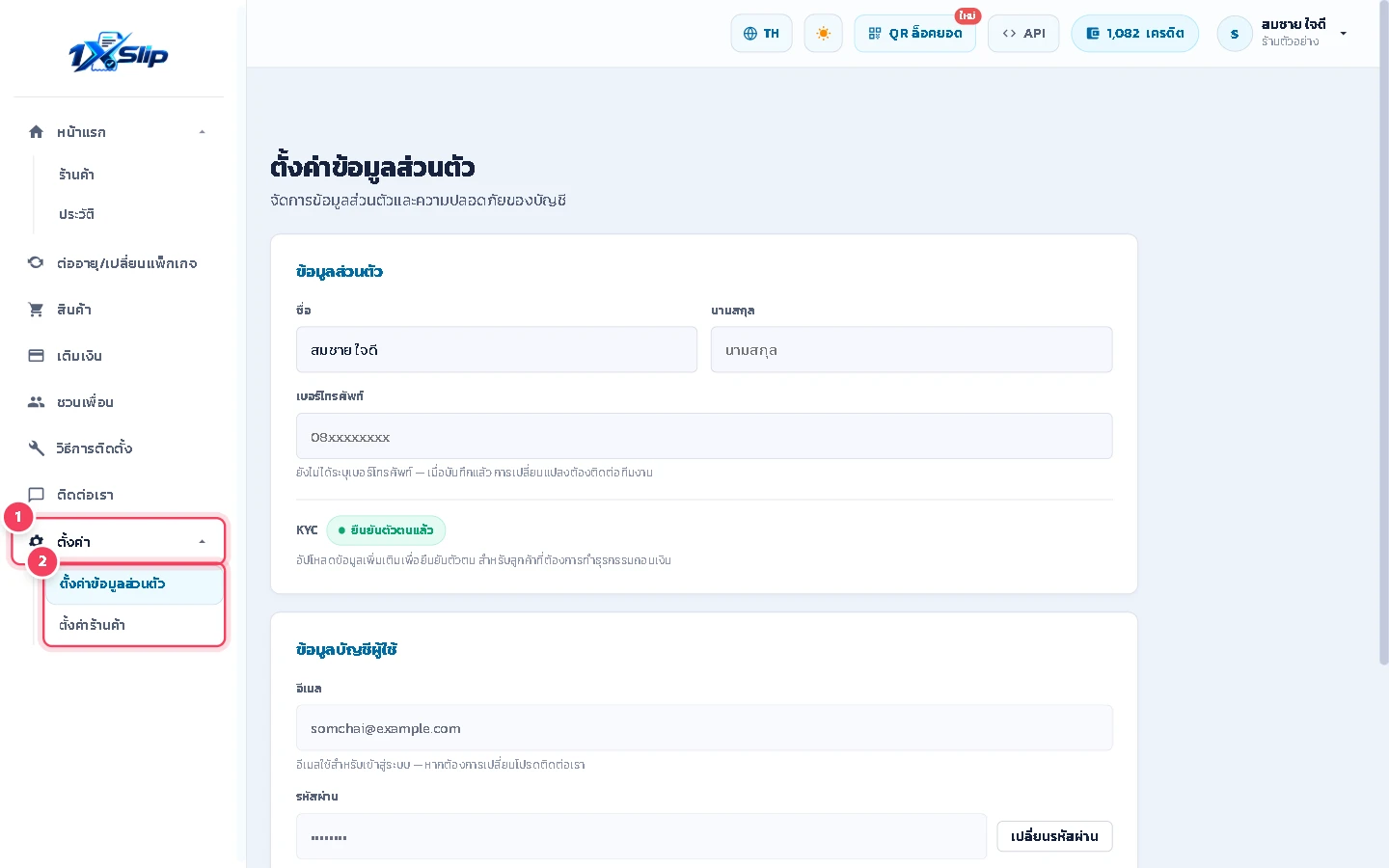The image size is (1389, 868).
Task: Click the ติดต่อเรา chat bubble icon
Action: [x=36, y=494]
